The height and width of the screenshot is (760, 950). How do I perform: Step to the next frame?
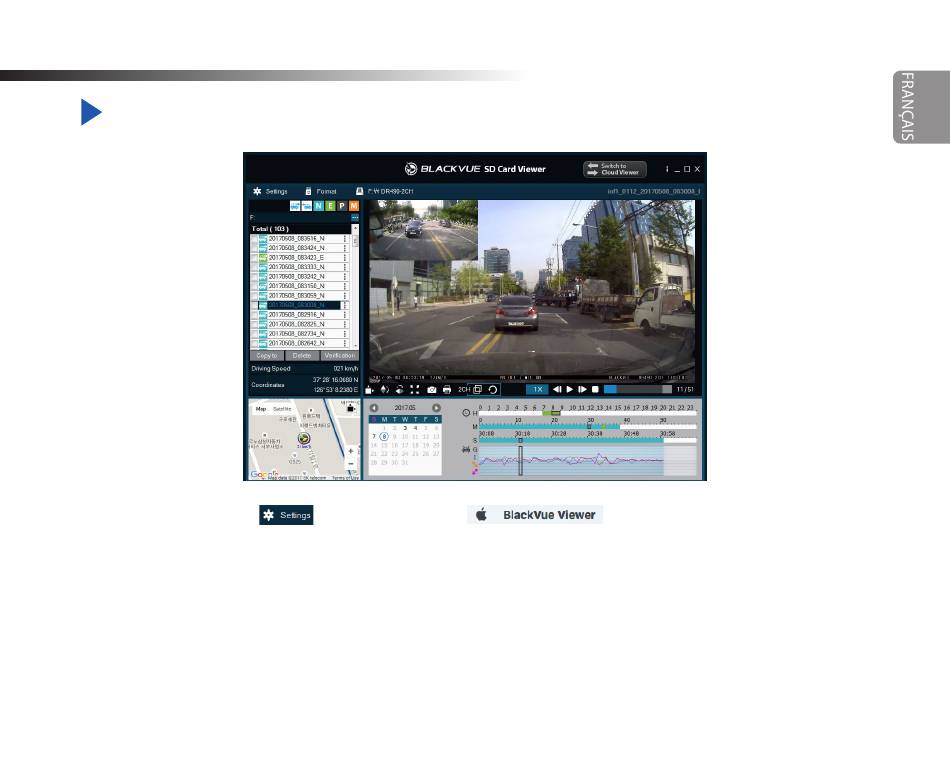(582, 389)
